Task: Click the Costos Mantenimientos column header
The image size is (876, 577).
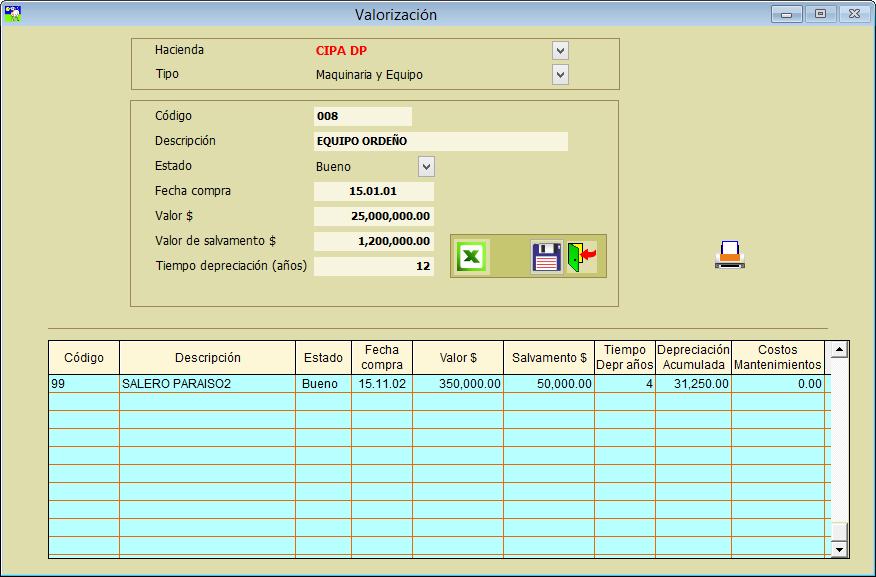Action: (x=777, y=357)
